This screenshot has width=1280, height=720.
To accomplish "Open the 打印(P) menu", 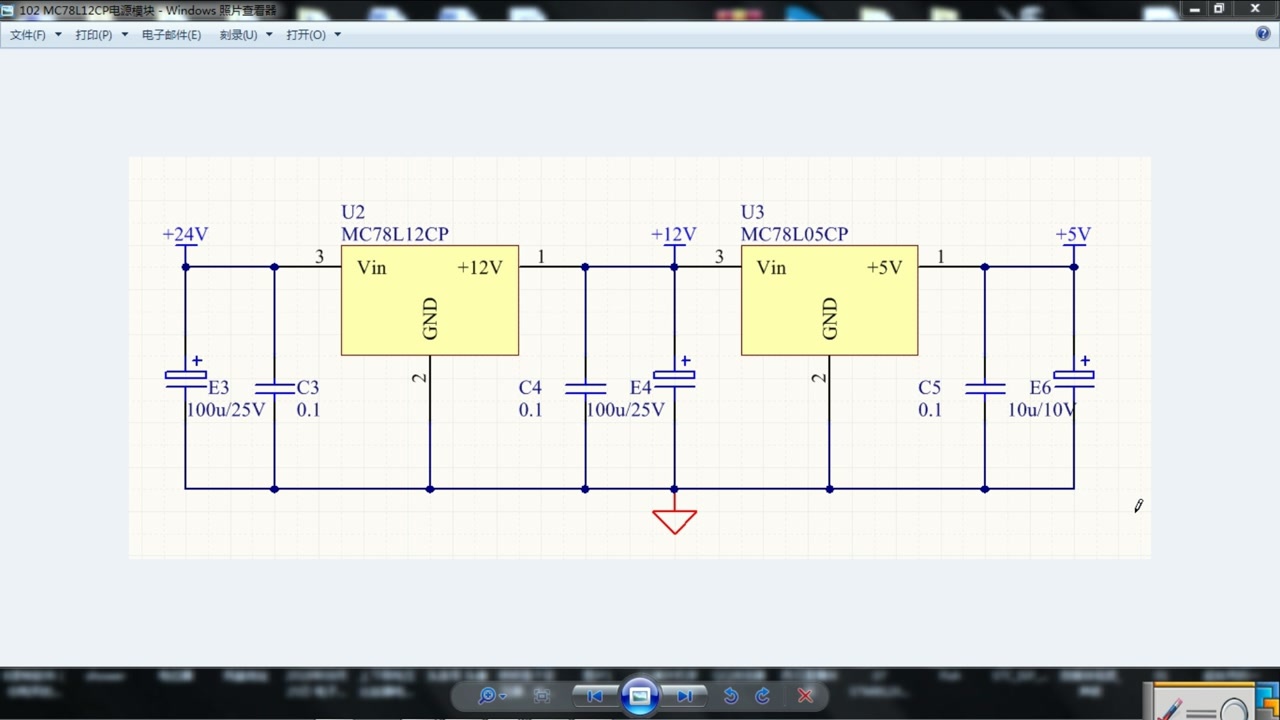I will pyautogui.click(x=94, y=35).
